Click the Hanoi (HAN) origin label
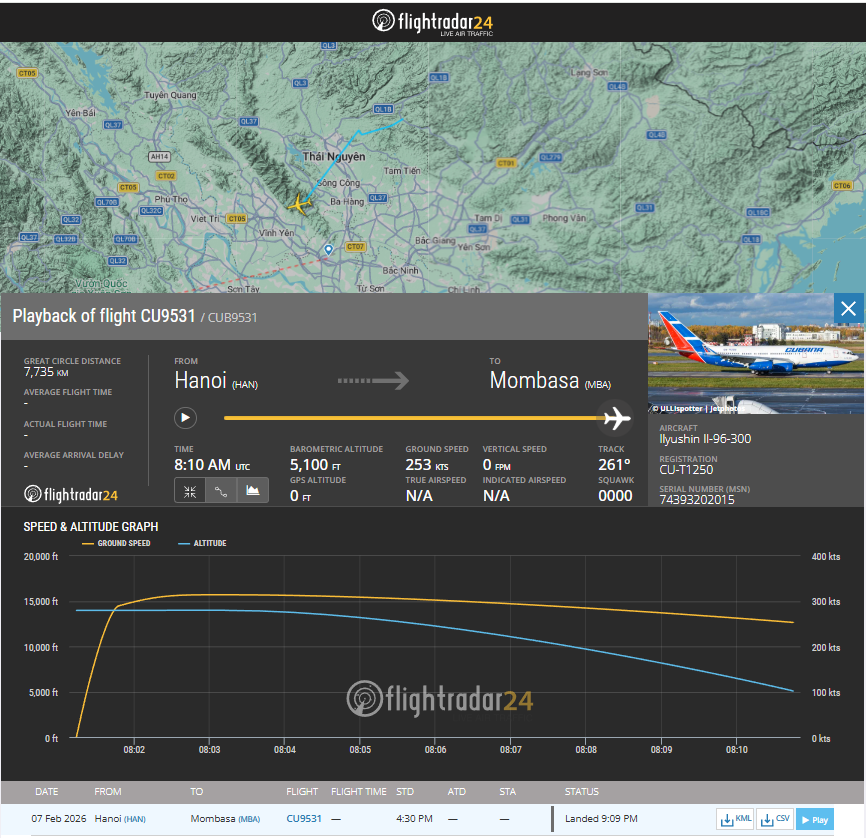This screenshot has width=866, height=838. 216,381
